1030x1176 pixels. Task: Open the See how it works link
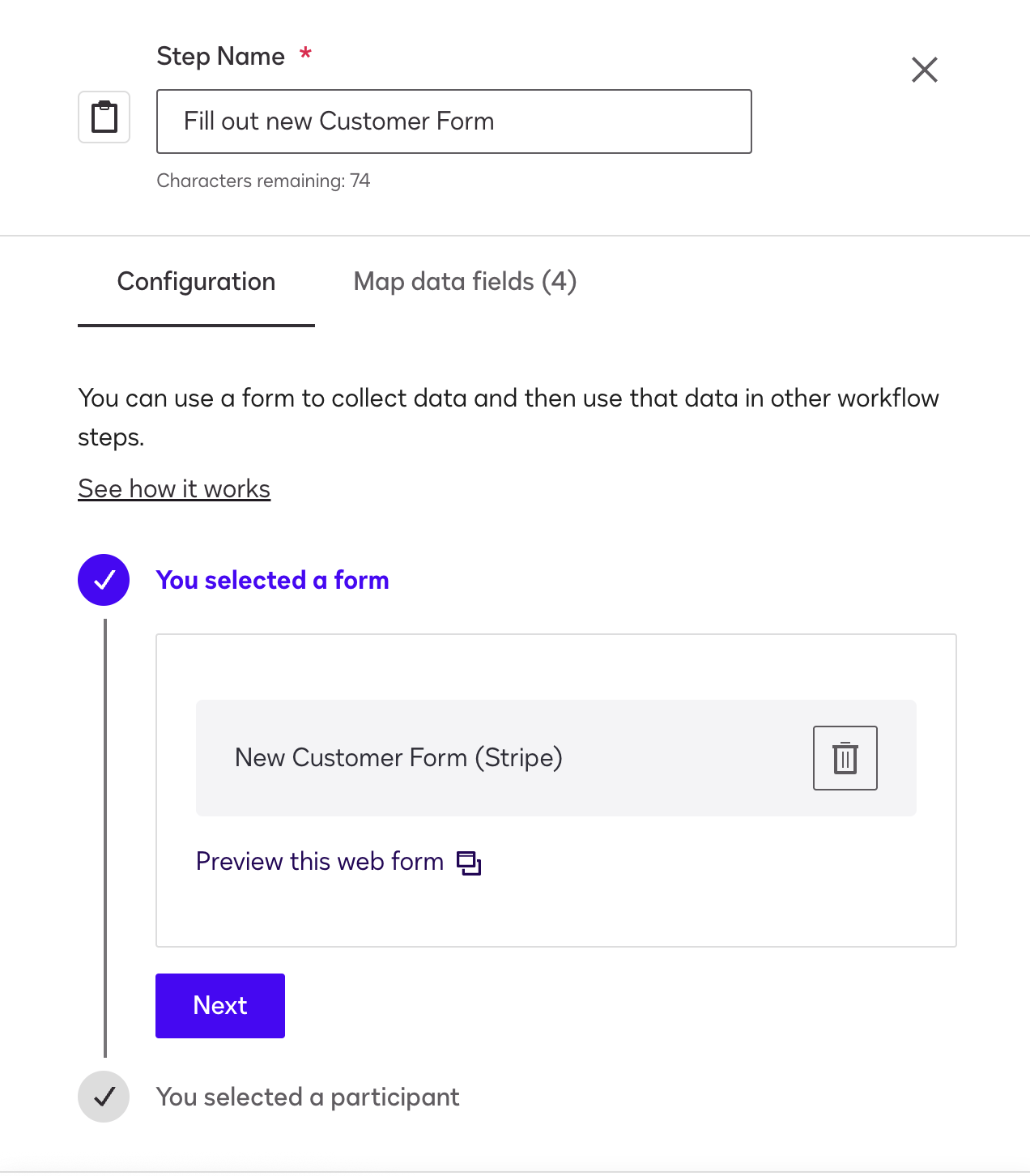tap(174, 489)
